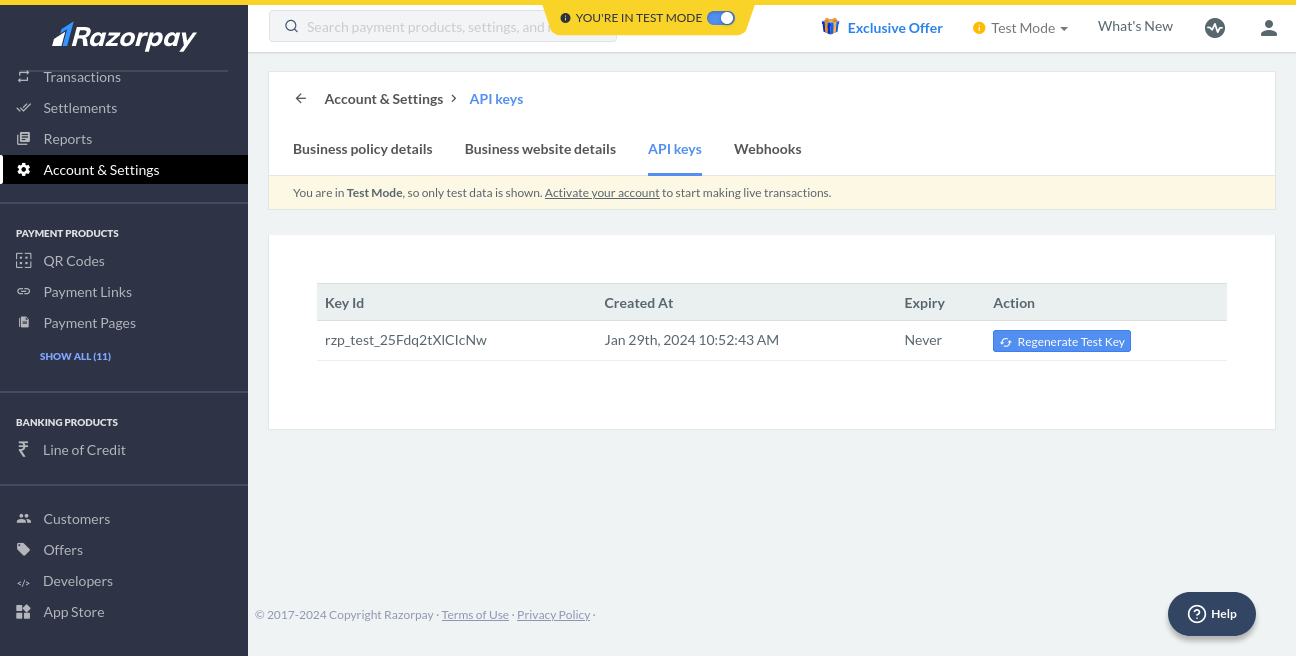
Task: Open the Razorpay logo home link
Action: pos(123,36)
